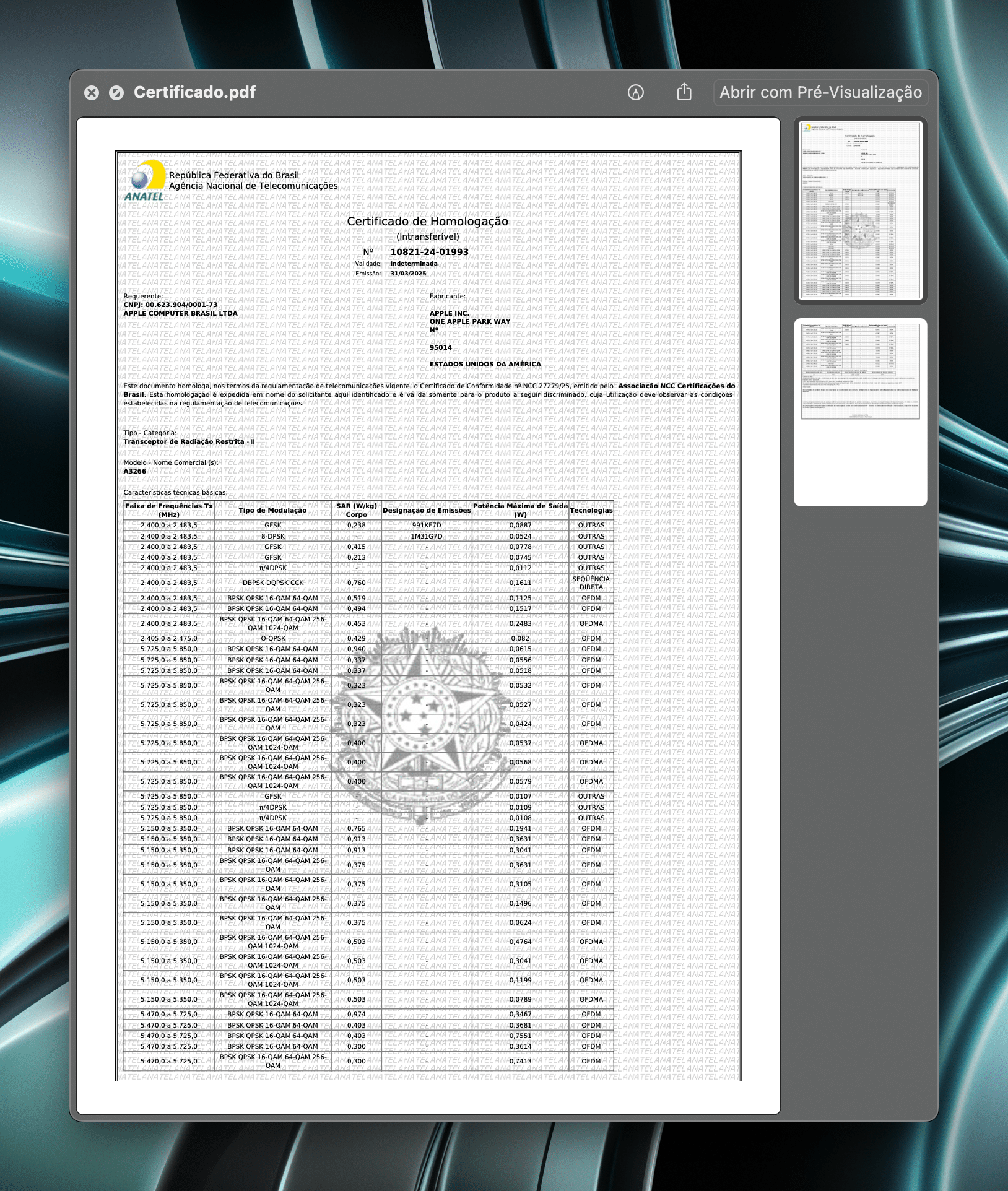Click power value 0,7551
1008x1191 pixels.
520,1036
